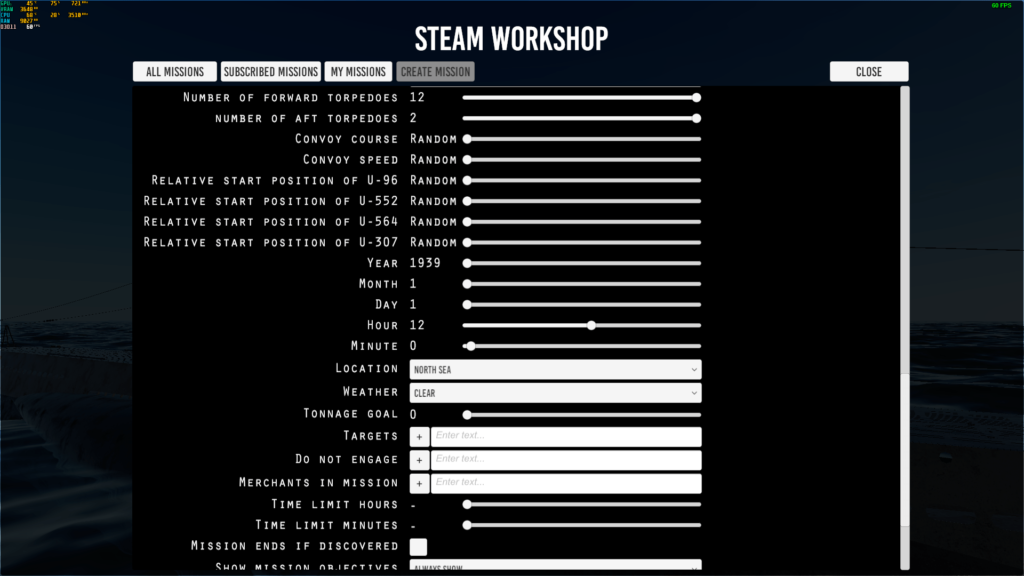This screenshot has width=1024, height=576.
Task: Click the forward torpedoes value 12
Action: (417, 98)
